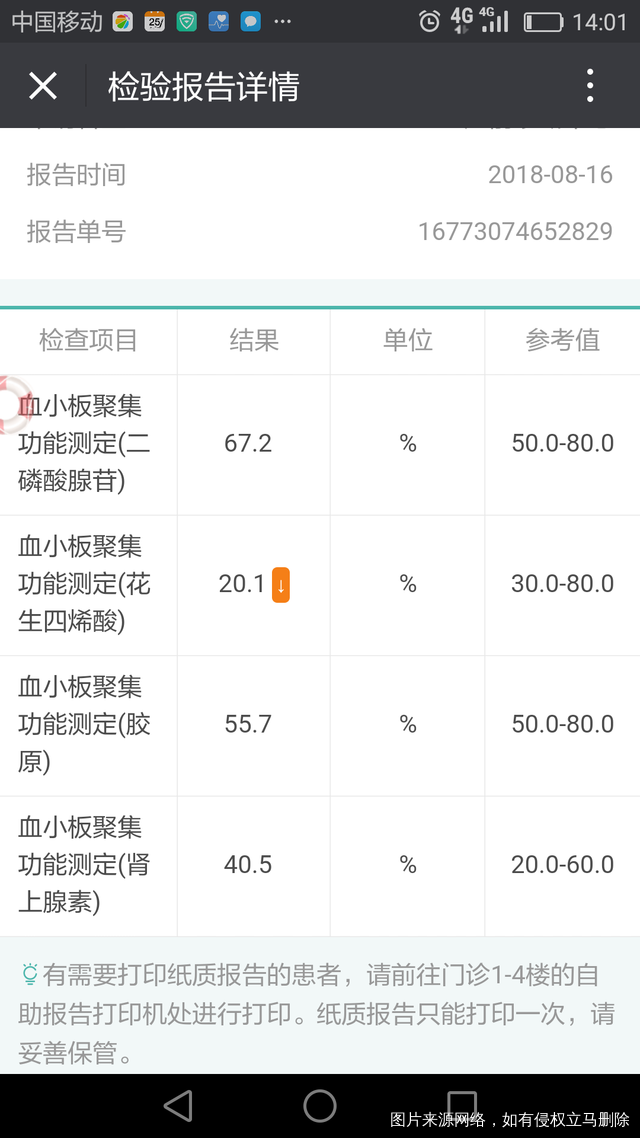Open the three-dot overflow menu
The image size is (640, 1138).
click(590, 86)
